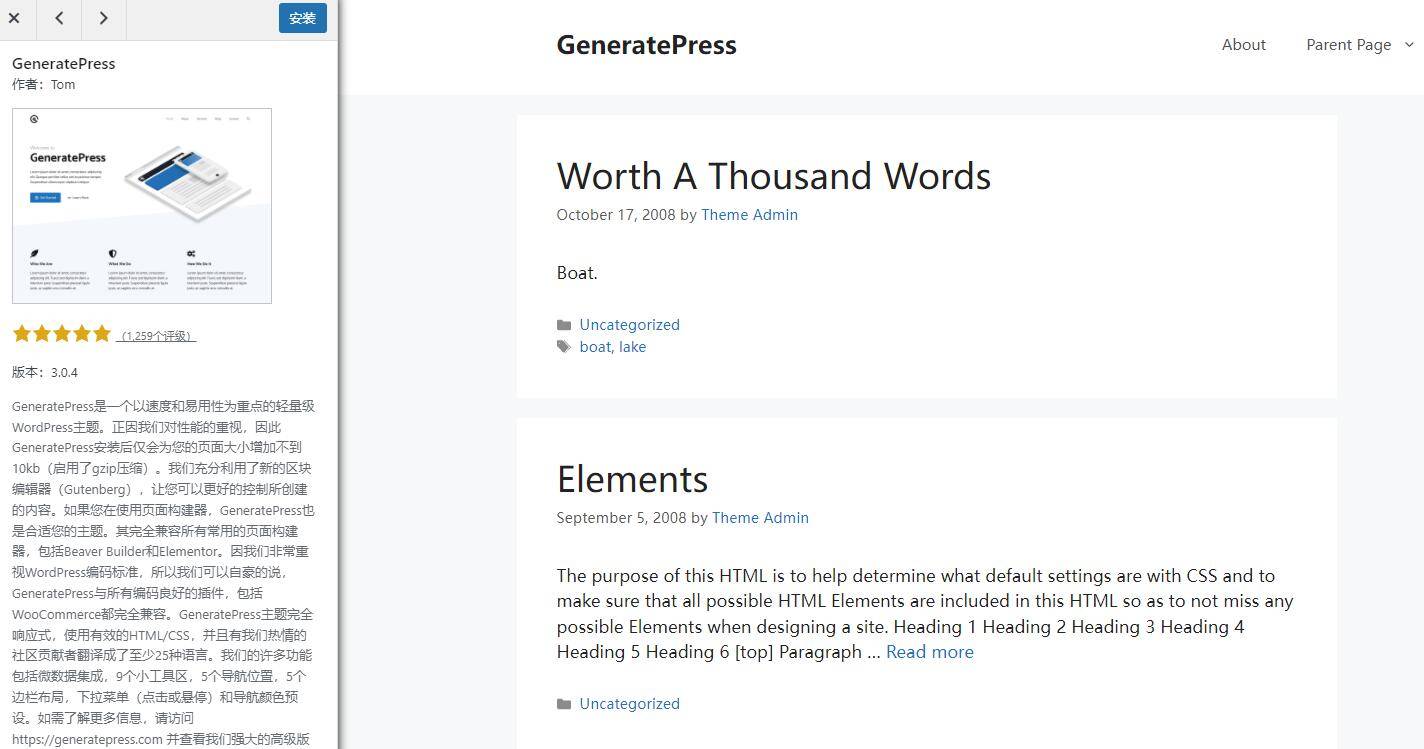Click the folder category icon in first post

(564, 325)
